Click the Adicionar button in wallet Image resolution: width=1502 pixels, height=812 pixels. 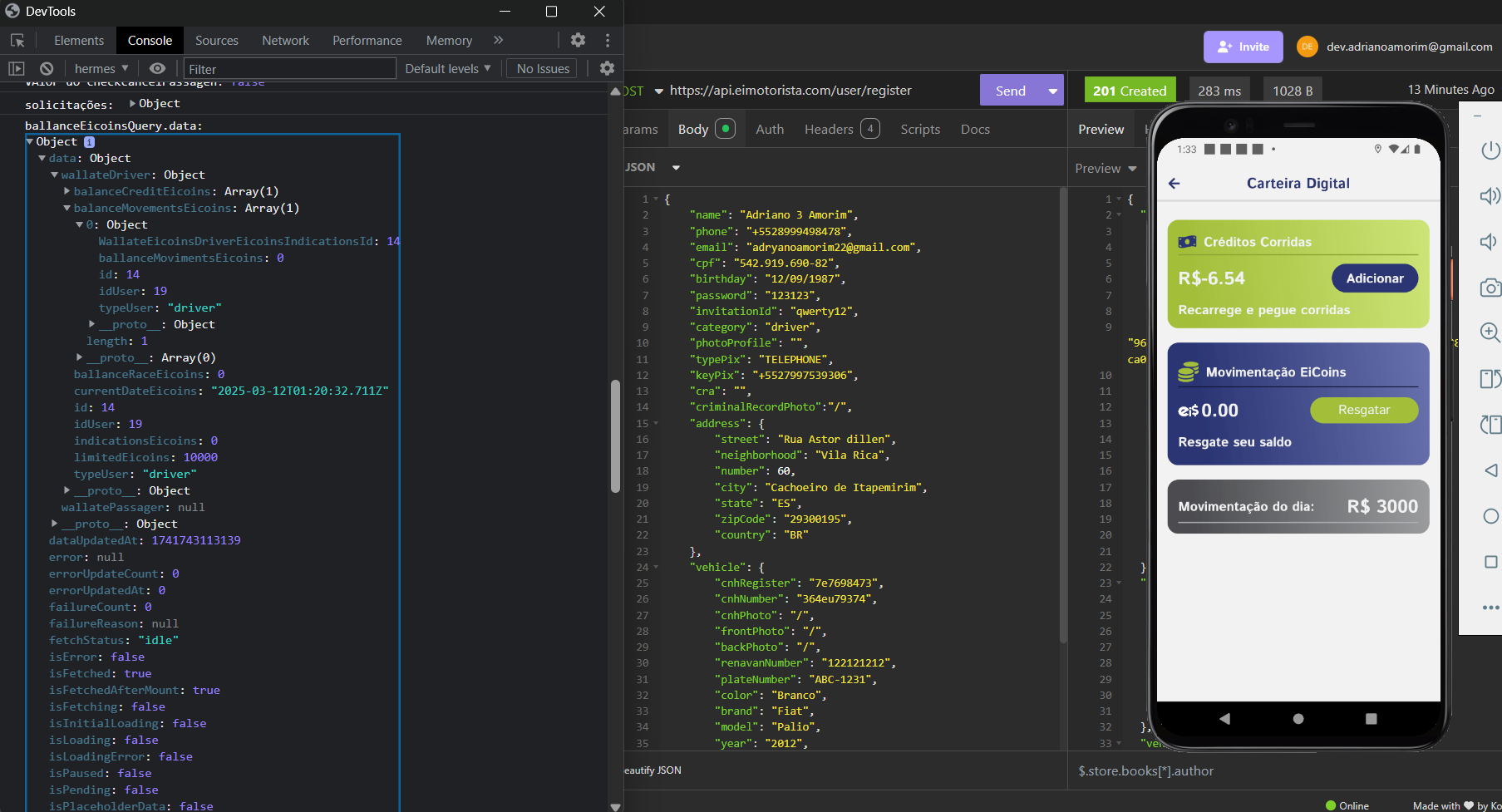pos(1374,278)
